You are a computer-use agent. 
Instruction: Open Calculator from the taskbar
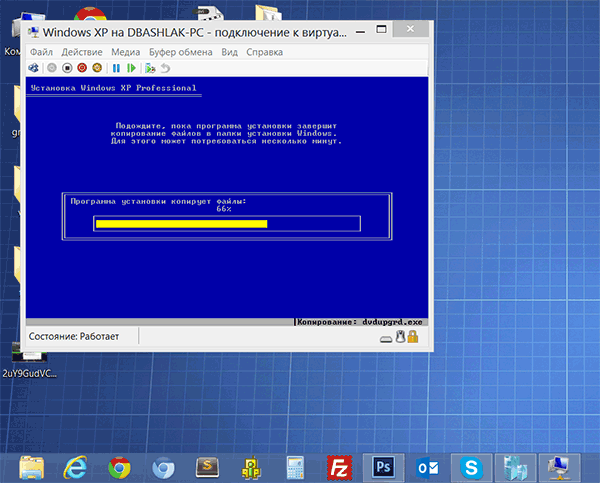[x=295, y=468]
